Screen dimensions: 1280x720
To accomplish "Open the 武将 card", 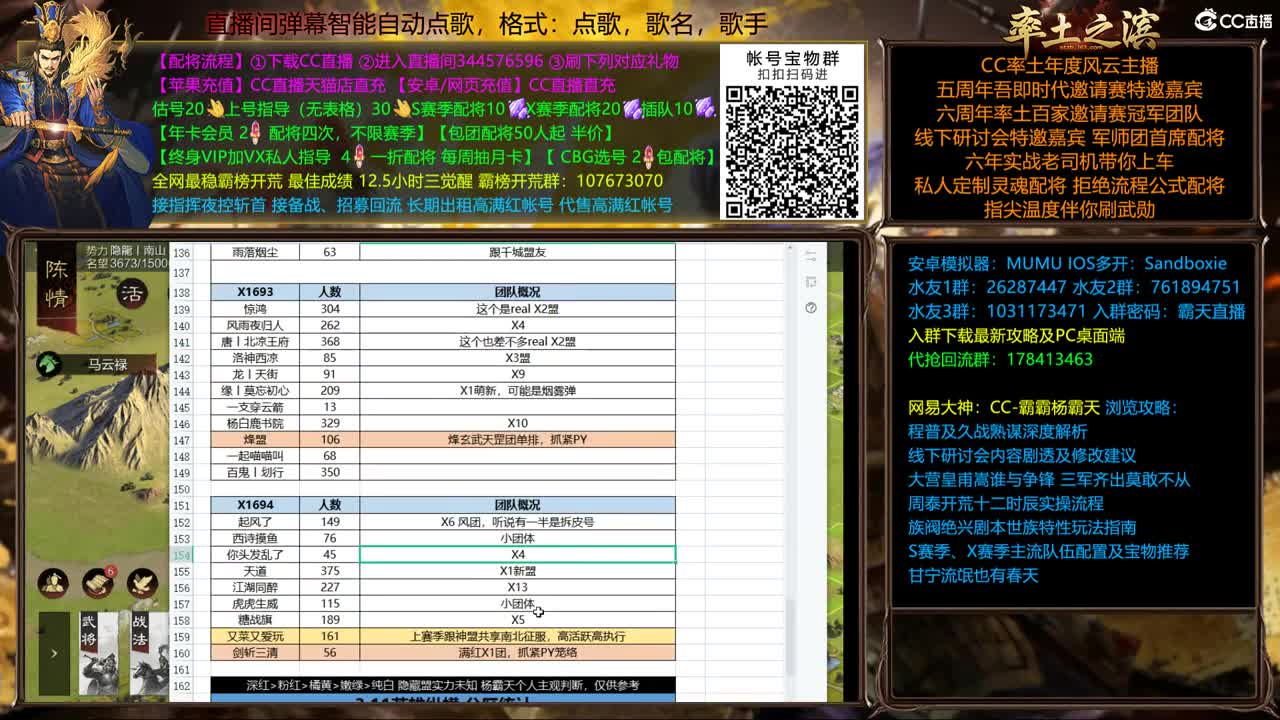I will tap(99, 652).
